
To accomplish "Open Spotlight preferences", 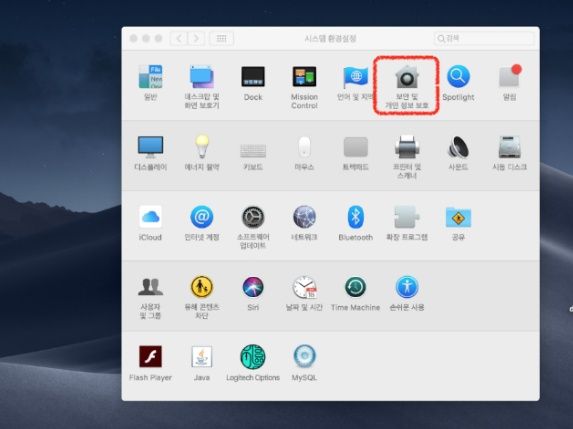I will click(458, 76).
